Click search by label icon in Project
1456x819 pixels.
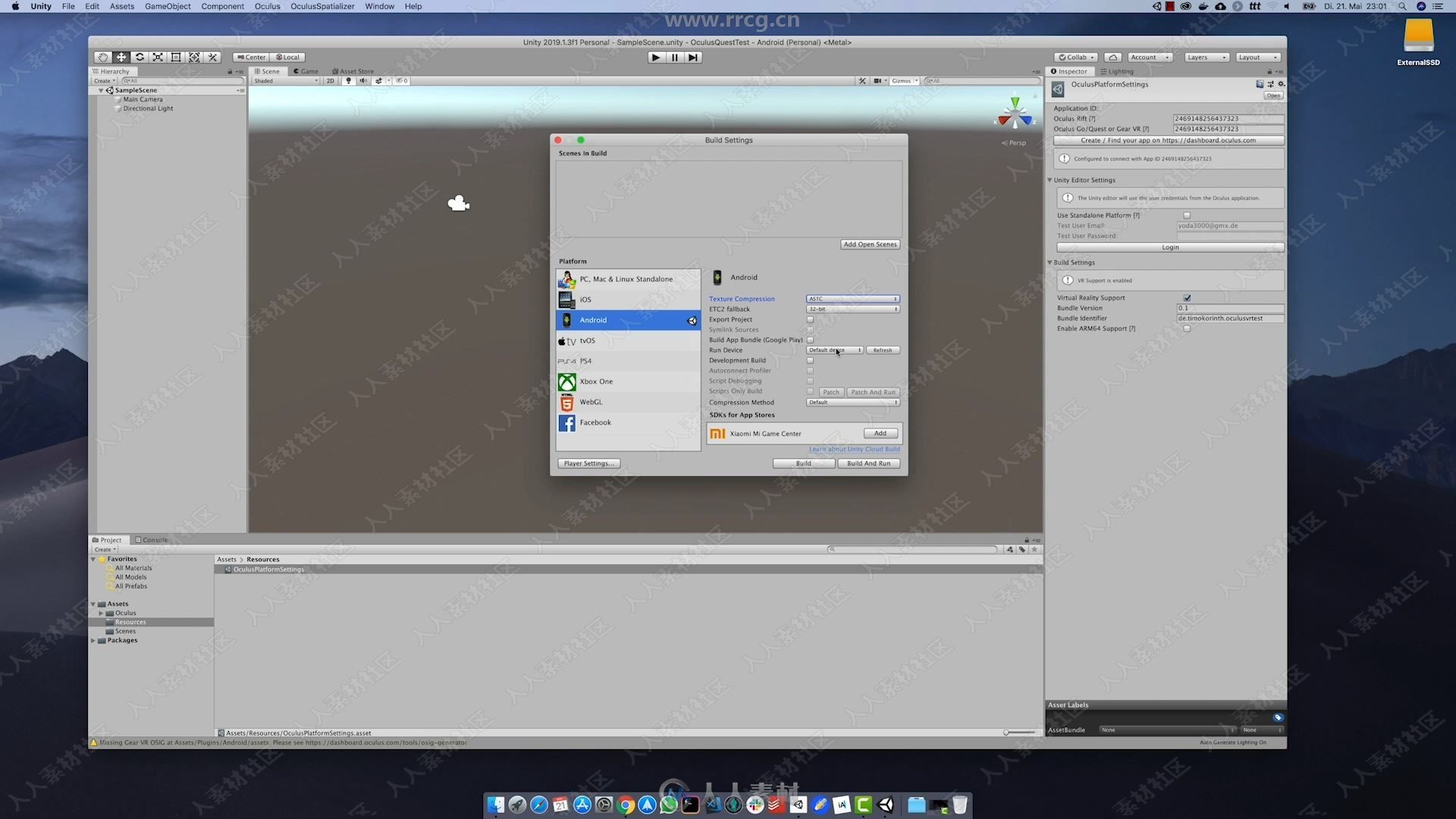[x=1022, y=549]
